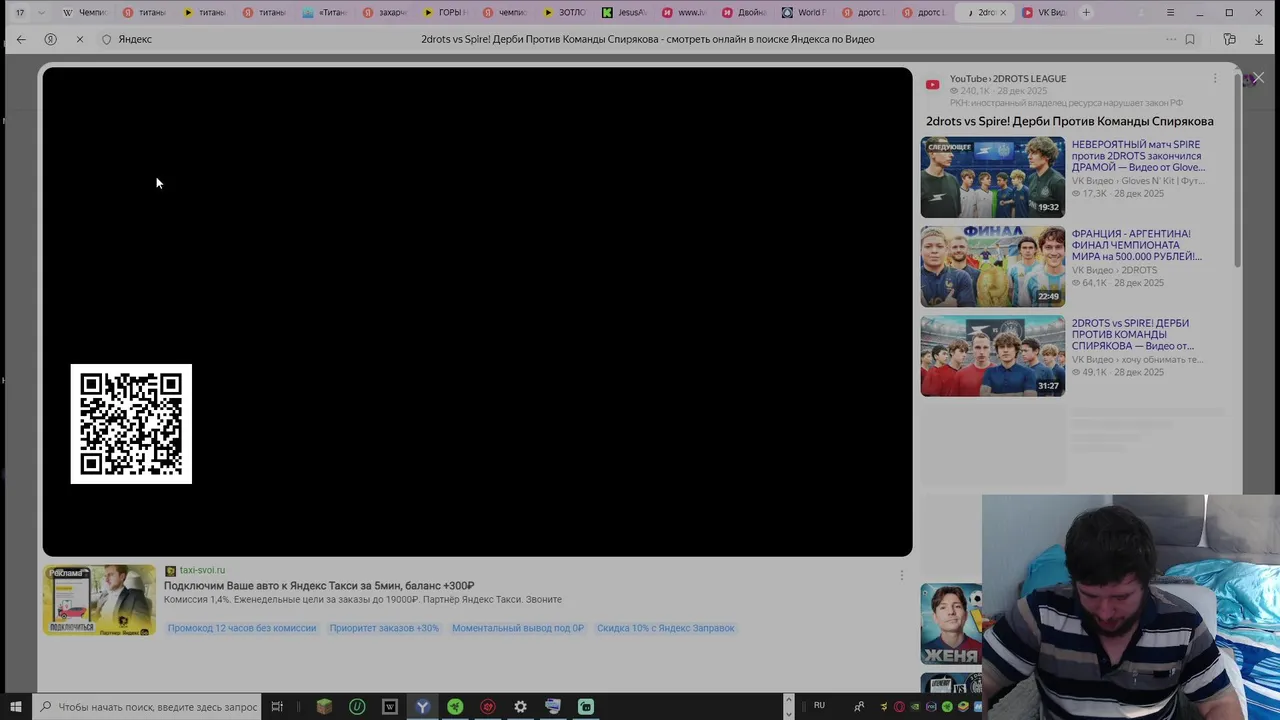Screen dimensions: 1280x720
Task: Switch to the Wikipedia 'Чемпи' tab
Action: [85, 12]
